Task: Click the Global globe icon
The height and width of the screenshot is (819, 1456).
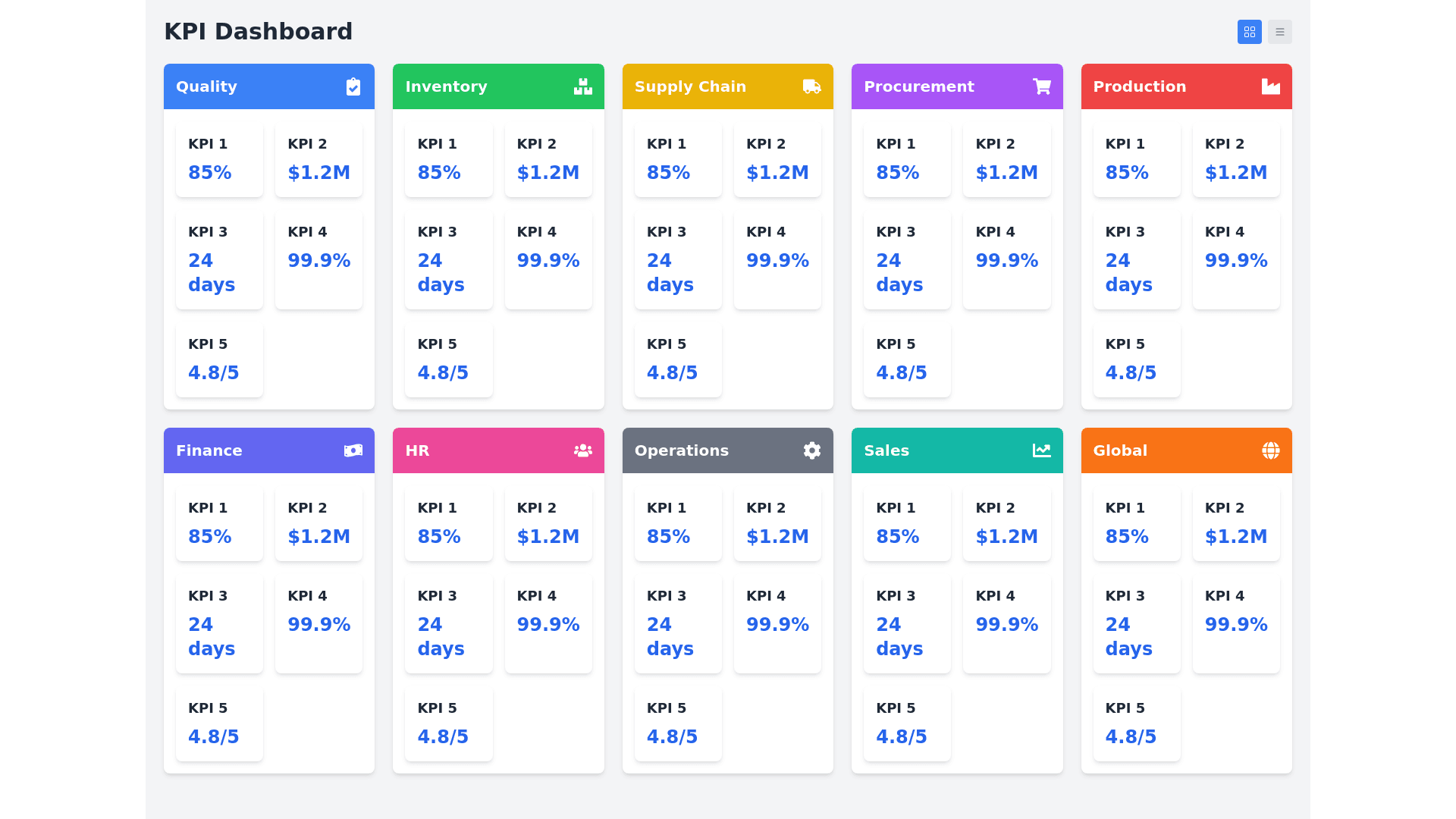Action: tap(1270, 450)
